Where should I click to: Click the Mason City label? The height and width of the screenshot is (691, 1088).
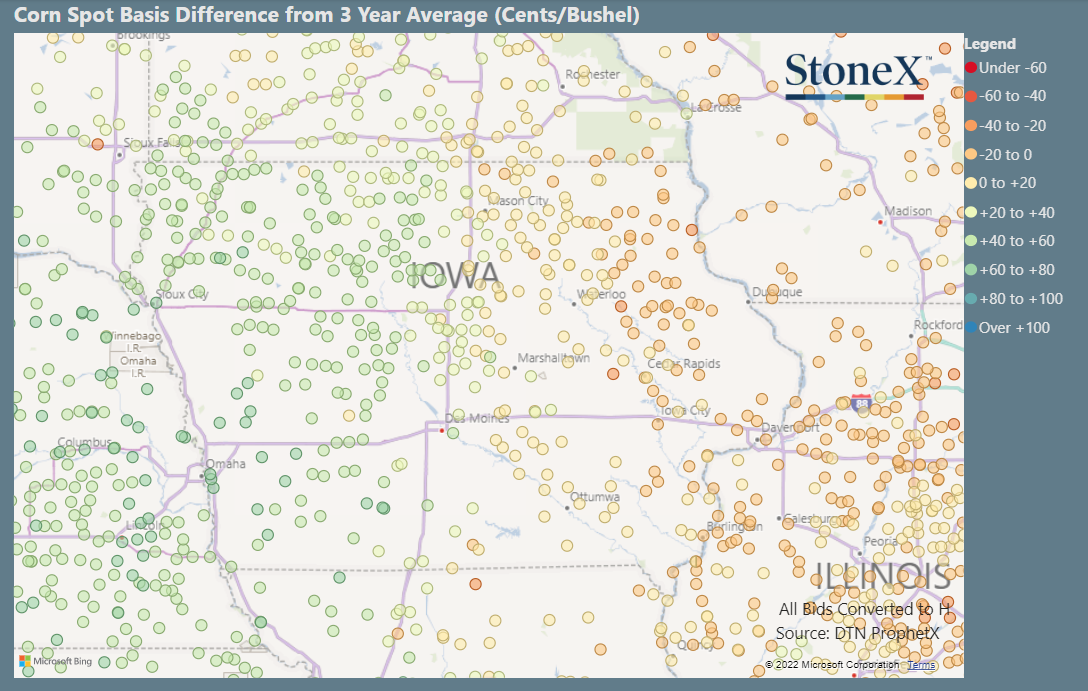(x=518, y=201)
